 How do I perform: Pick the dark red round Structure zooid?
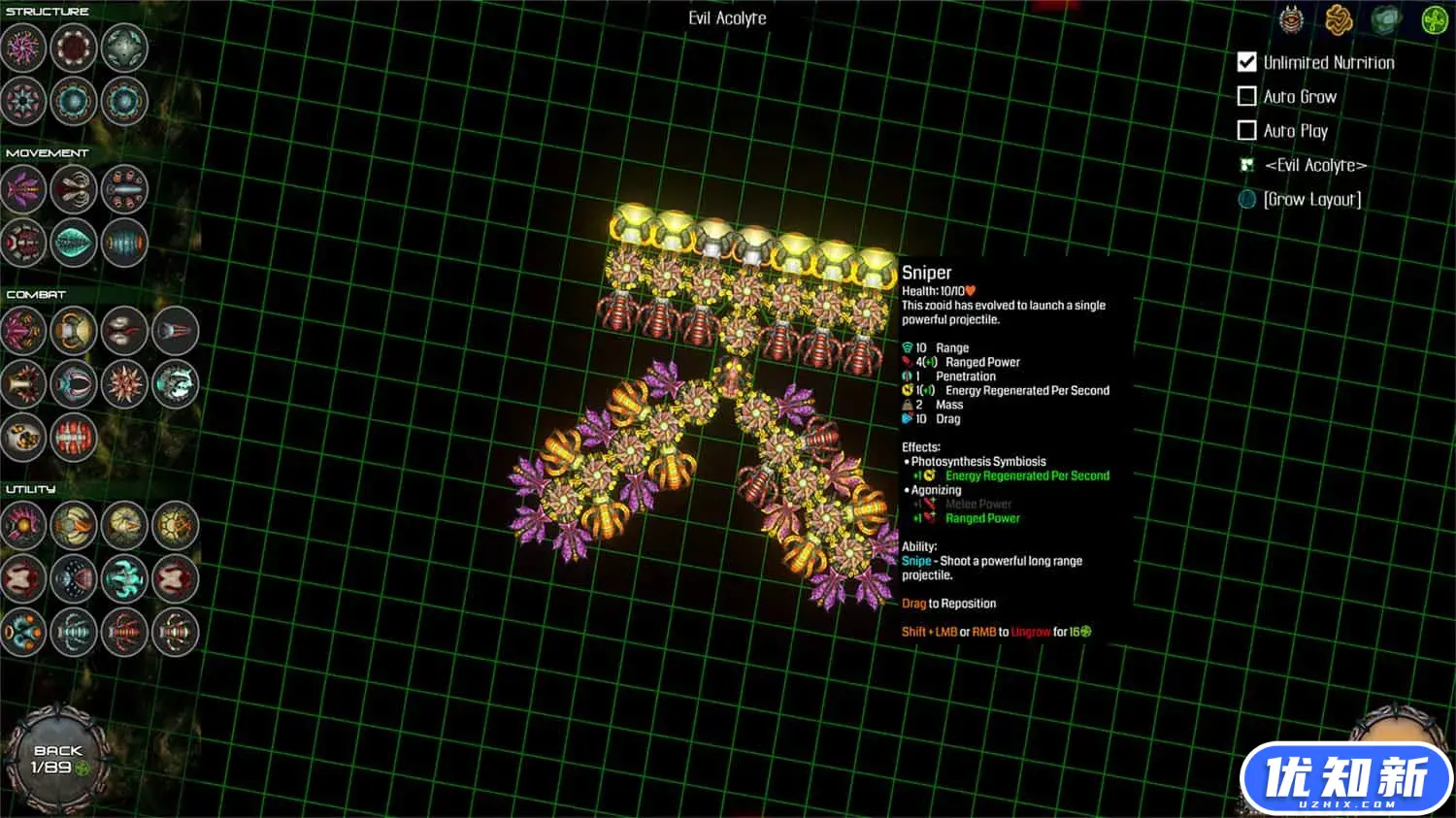pyautogui.click(x=74, y=47)
